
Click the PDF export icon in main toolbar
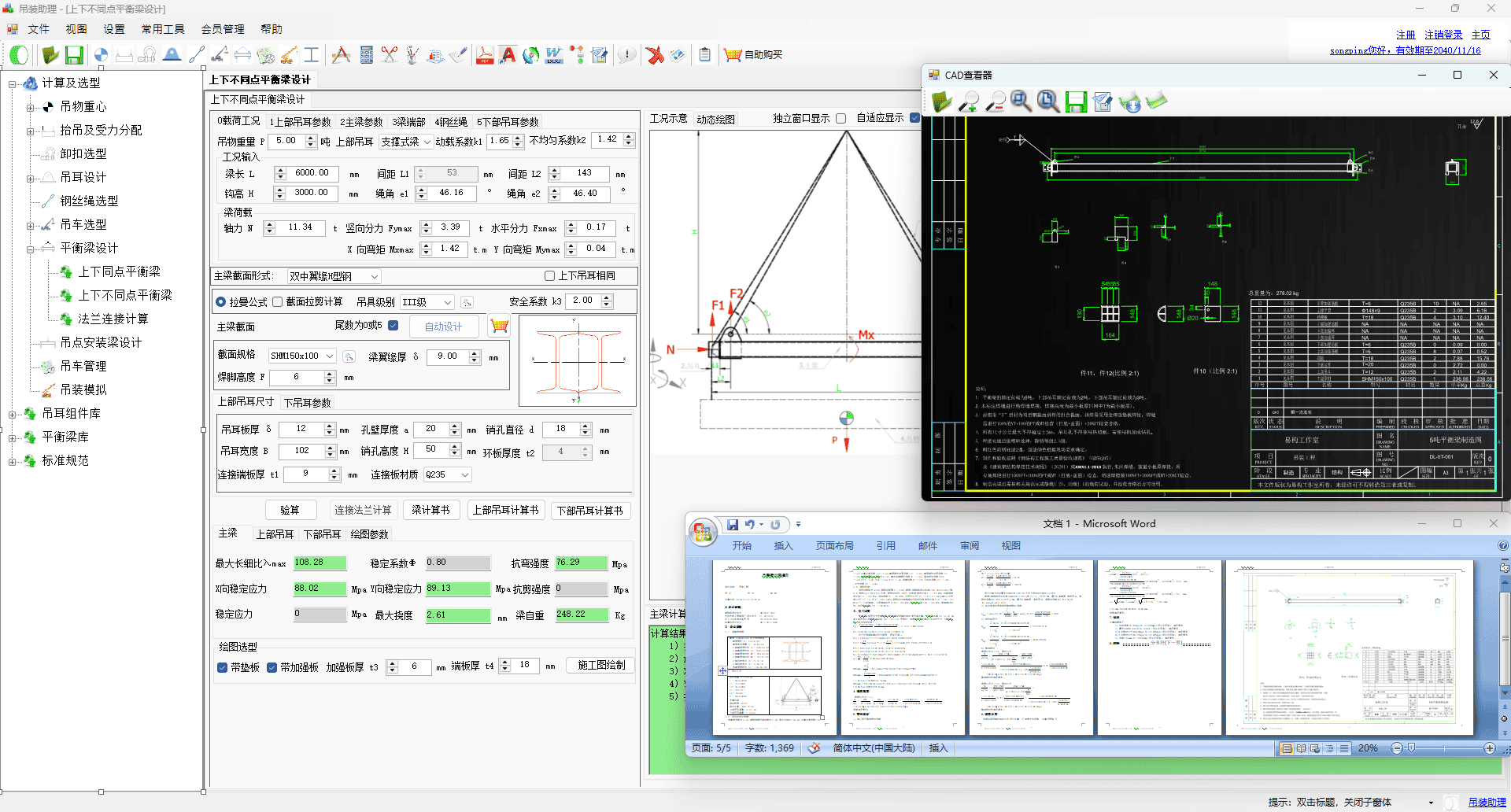pyautogui.click(x=484, y=55)
